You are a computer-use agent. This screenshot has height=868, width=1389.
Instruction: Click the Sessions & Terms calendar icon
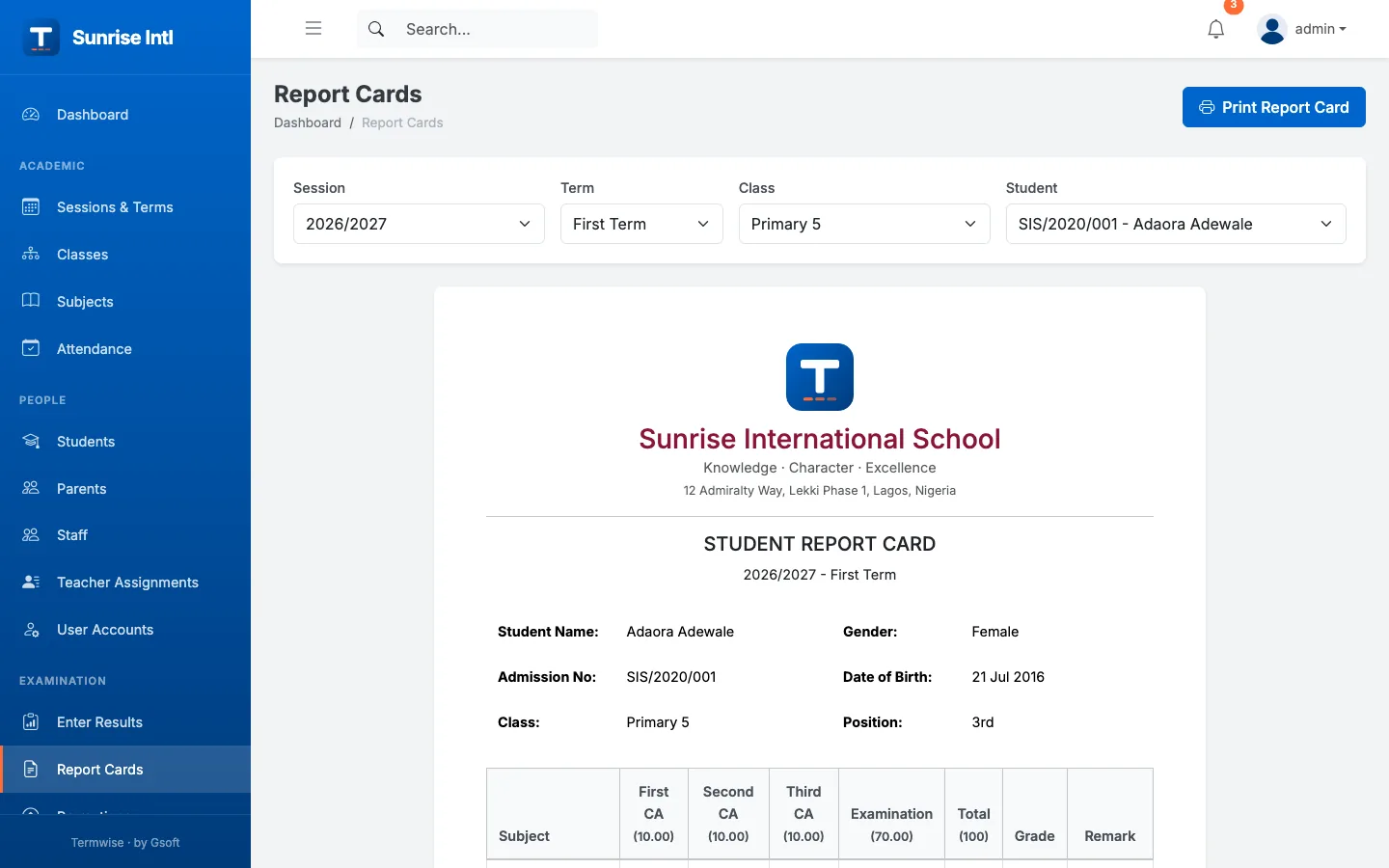tap(31, 206)
